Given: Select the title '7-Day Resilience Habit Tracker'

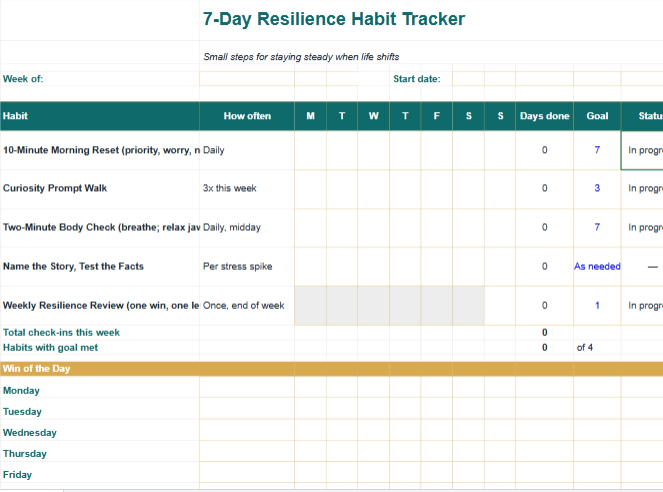Looking at the screenshot, I should pos(334,19).
